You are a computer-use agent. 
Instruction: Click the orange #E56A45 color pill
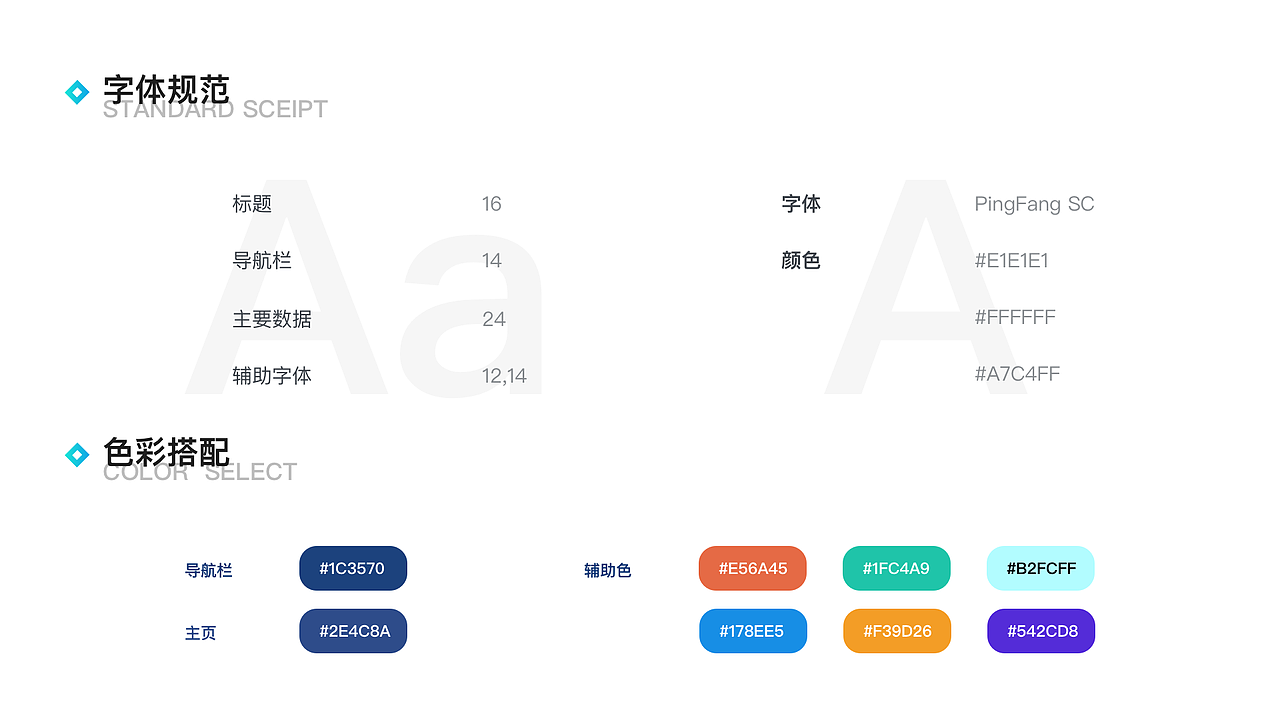click(753, 568)
